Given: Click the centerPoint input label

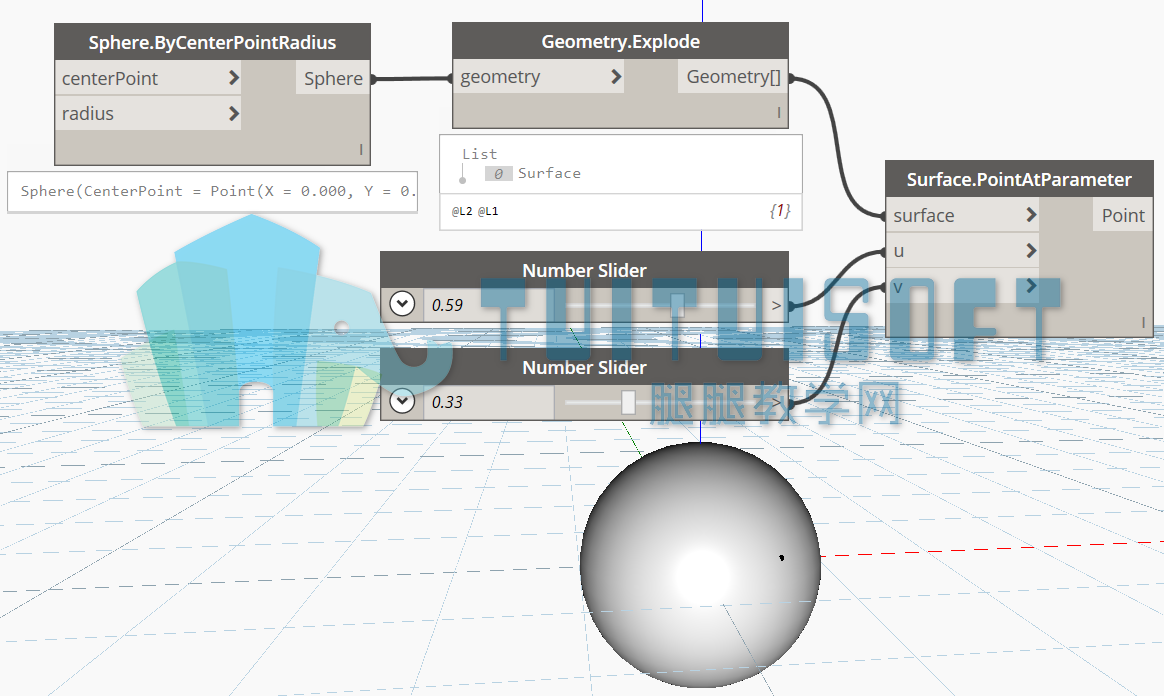Looking at the screenshot, I should (x=110, y=78).
